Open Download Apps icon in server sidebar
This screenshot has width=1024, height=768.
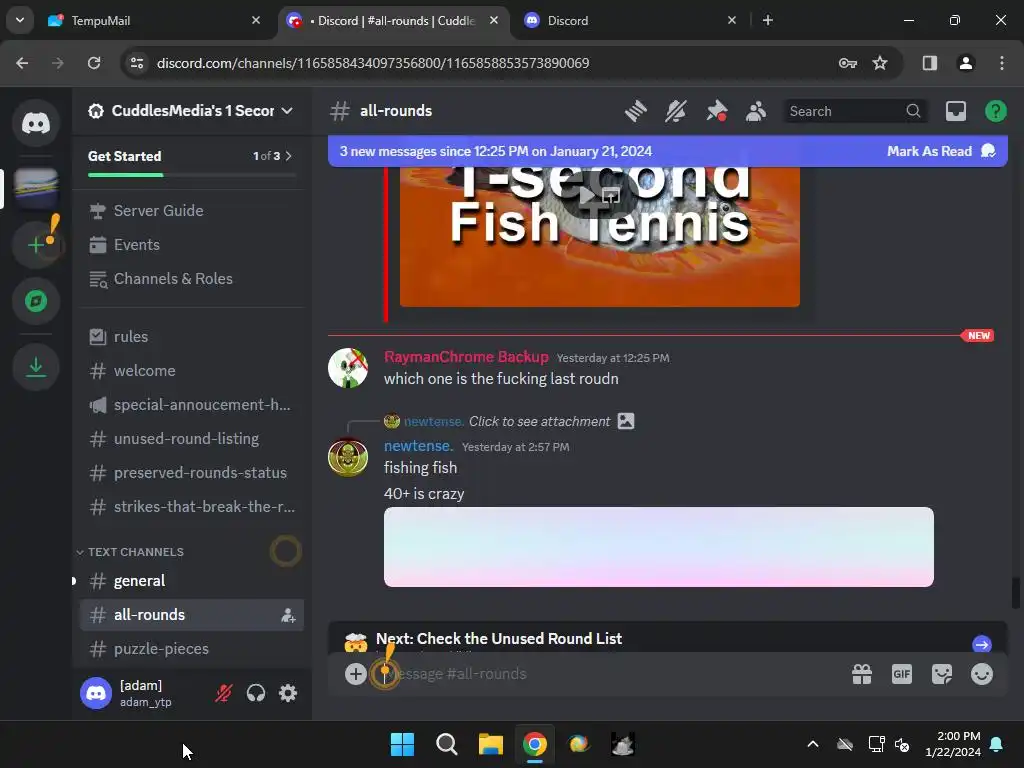tap(36, 367)
